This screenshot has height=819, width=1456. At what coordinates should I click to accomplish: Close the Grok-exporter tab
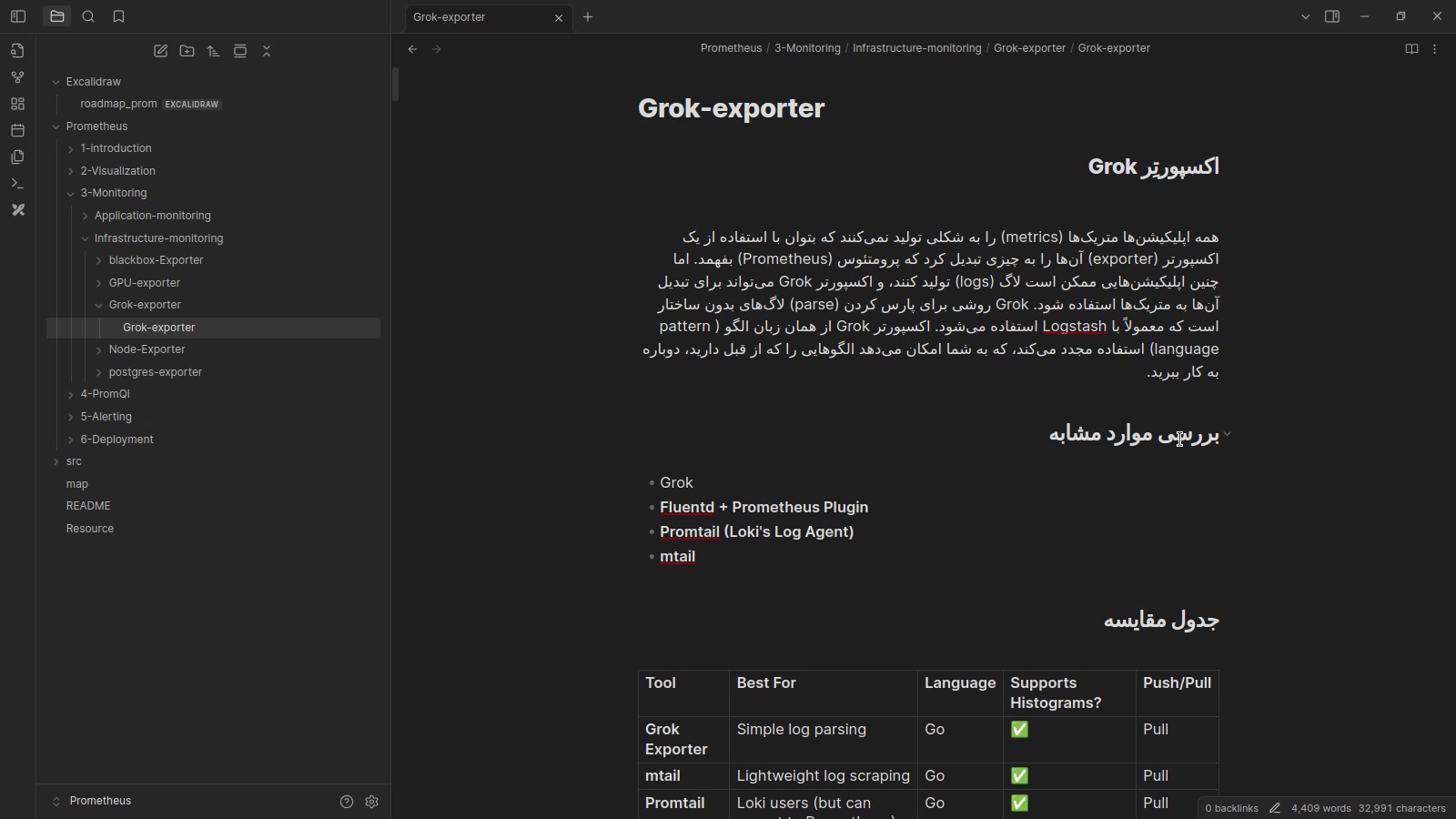pyautogui.click(x=559, y=17)
